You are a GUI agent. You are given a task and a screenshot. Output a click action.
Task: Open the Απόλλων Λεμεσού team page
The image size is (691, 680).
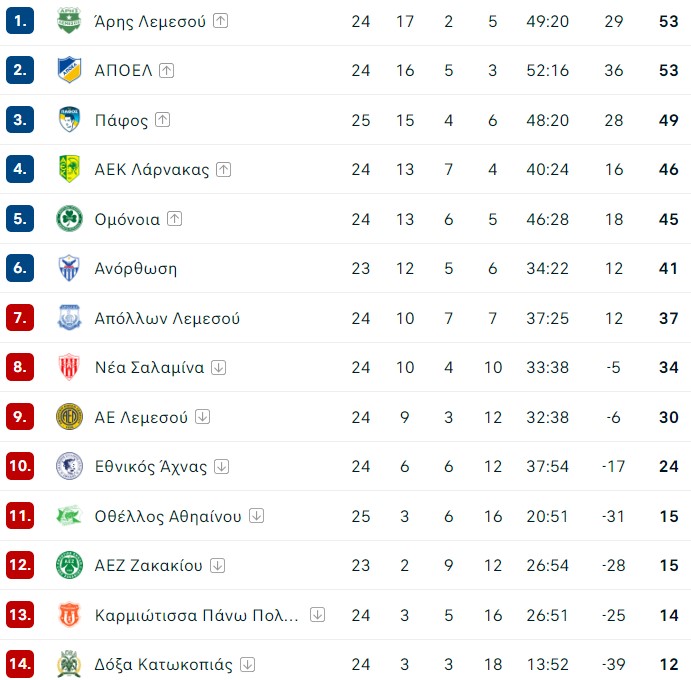pyautogui.click(x=167, y=318)
